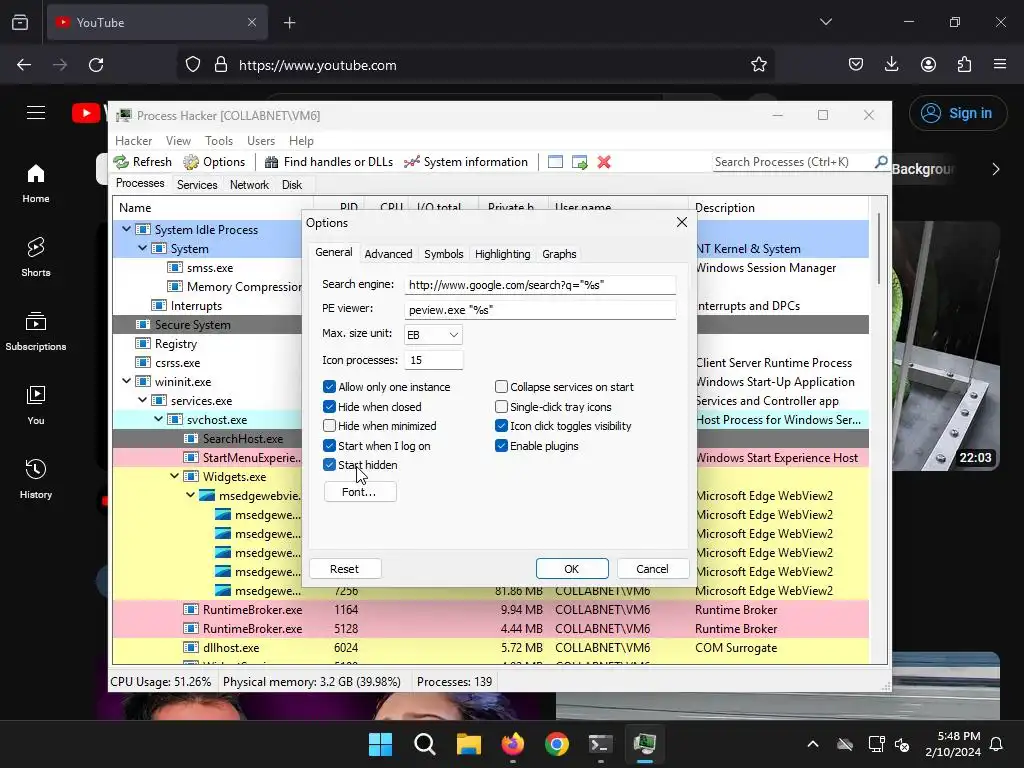Click the Save to Pocket icon

click(856, 64)
